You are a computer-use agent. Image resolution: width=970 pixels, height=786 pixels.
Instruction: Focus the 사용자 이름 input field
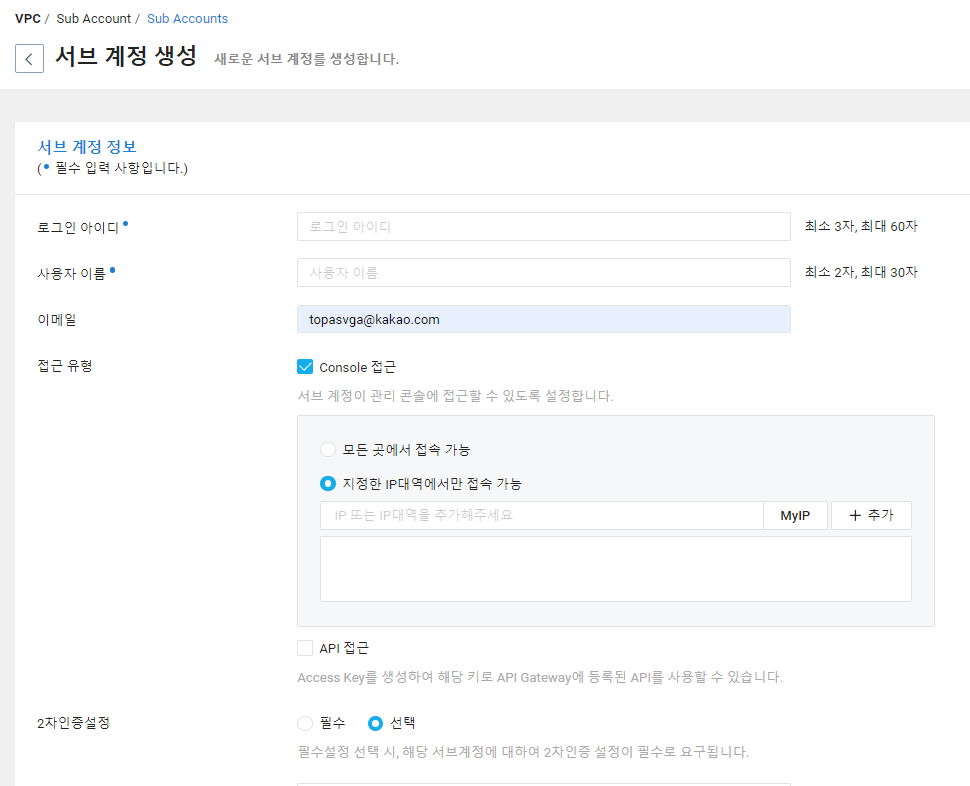pos(544,272)
